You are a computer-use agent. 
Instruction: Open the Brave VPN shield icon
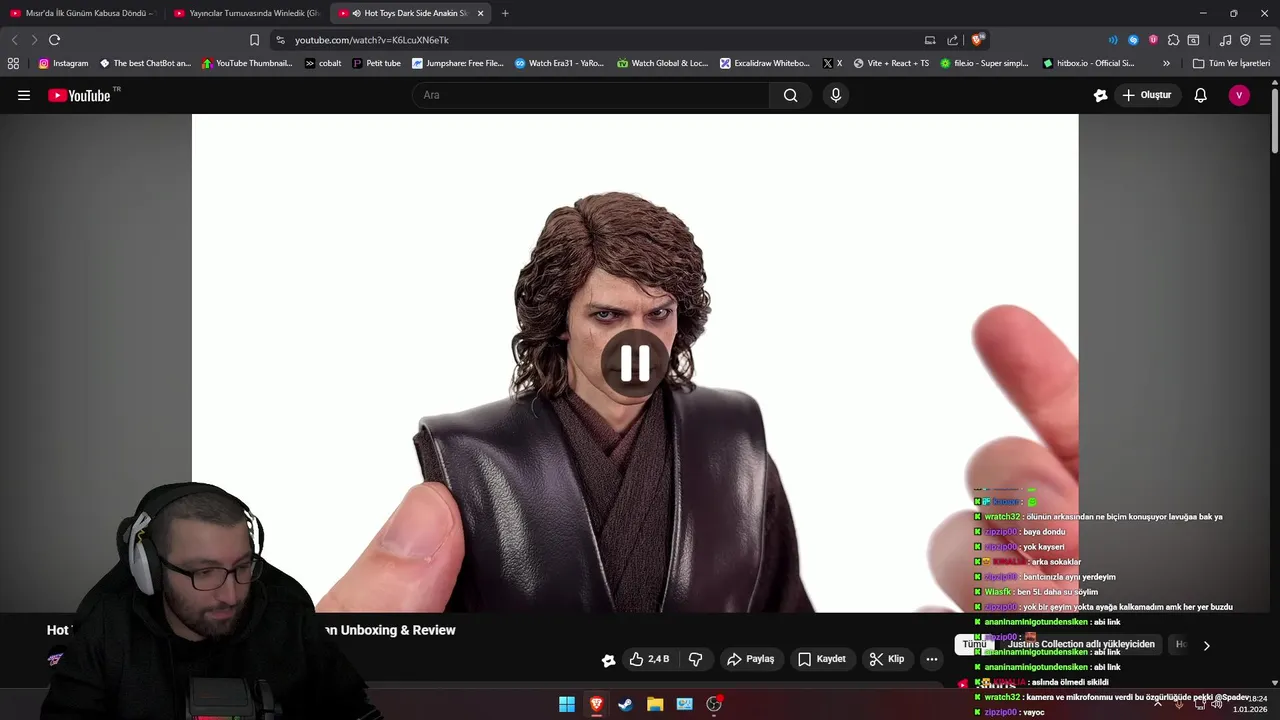[1245, 40]
